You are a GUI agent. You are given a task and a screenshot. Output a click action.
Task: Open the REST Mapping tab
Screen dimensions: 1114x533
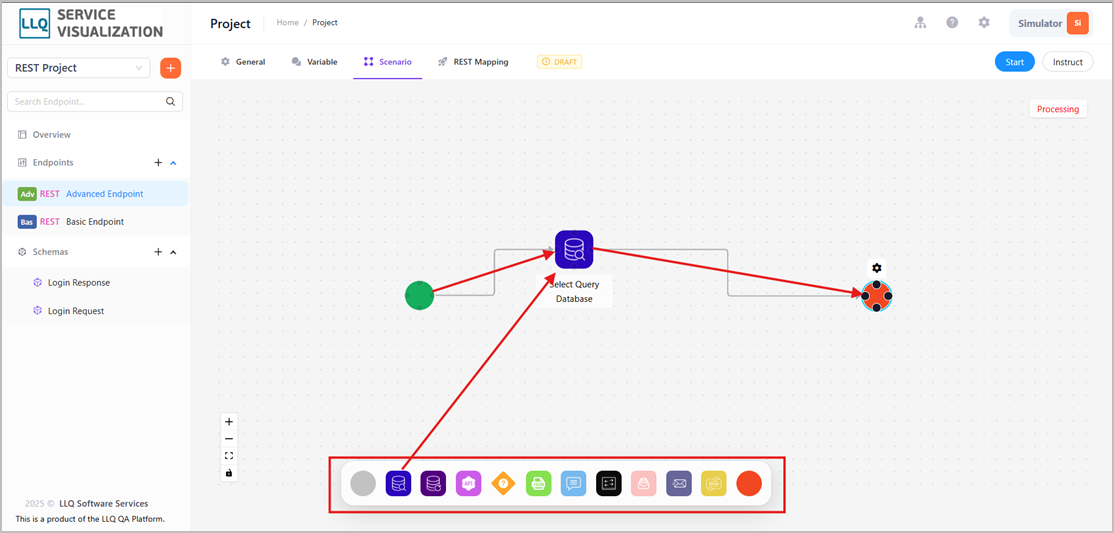[x=473, y=62]
